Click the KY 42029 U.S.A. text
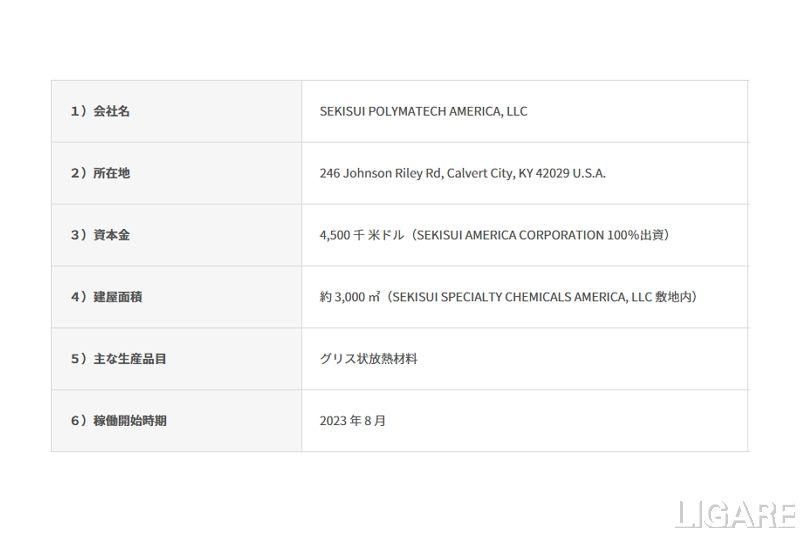This screenshot has width=800, height=533. (561, 173)
